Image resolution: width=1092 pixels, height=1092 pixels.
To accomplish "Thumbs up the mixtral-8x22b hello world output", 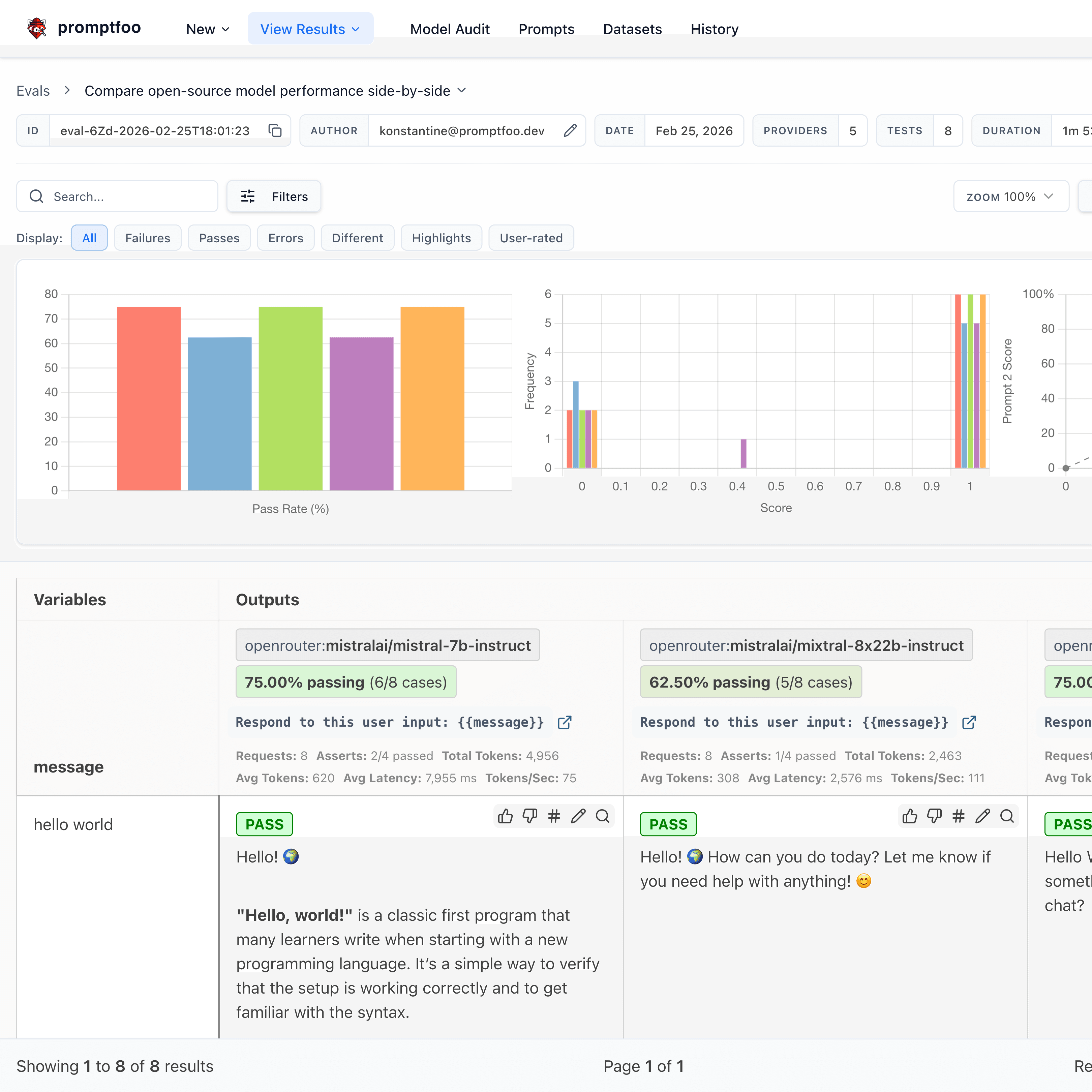I will (x=910, y=816).
